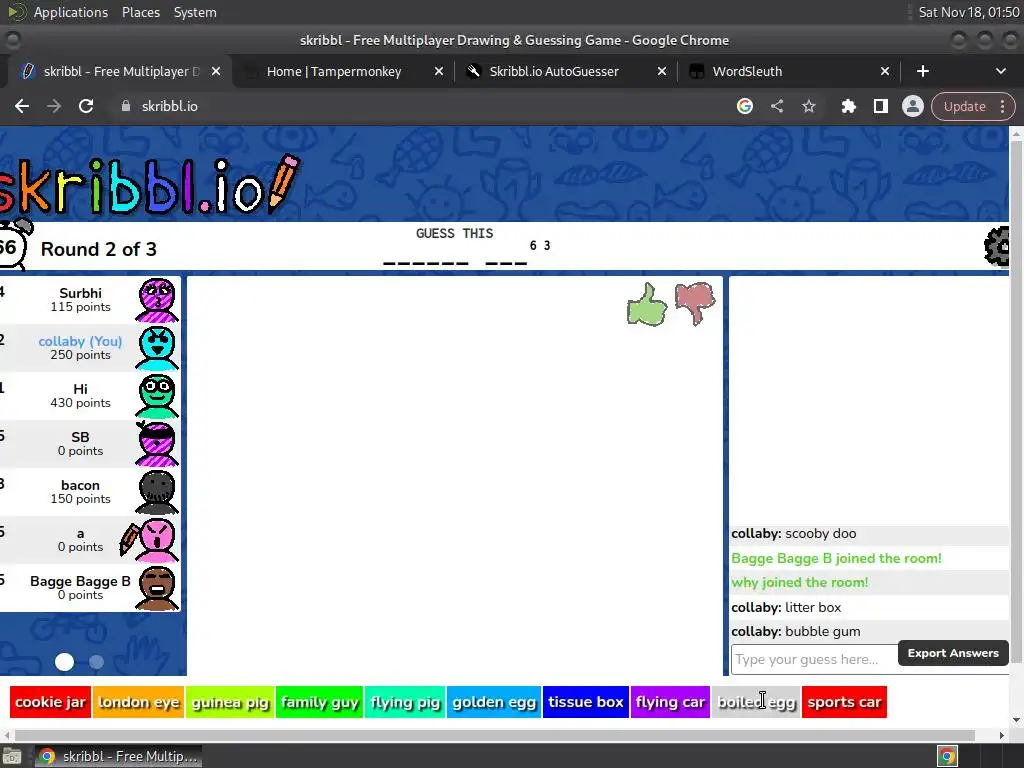Open the Chrome extensions puzzle icon
The image size is (1024, 768).
click(848, 106)
